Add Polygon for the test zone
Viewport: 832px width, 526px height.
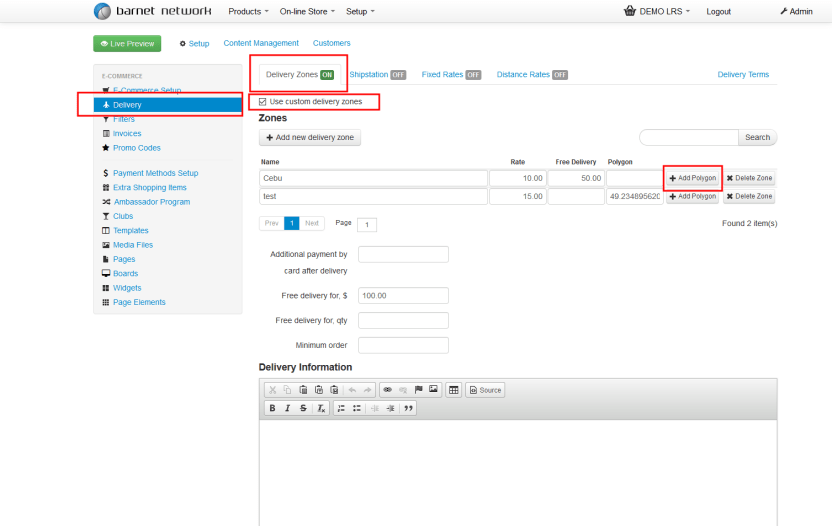tap(692, 196)
